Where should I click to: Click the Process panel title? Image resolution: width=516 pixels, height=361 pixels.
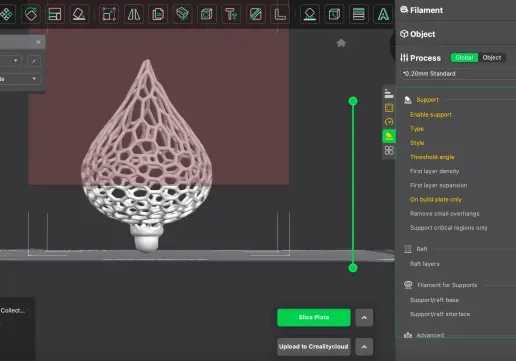click(x=425, y=58)
